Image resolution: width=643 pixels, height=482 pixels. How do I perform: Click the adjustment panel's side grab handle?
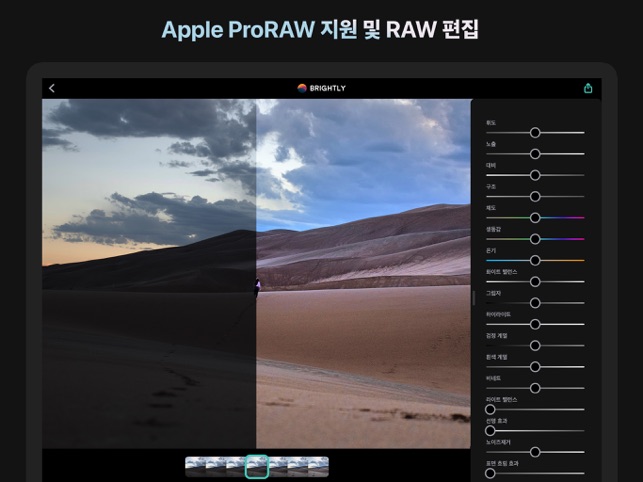point(474,298)
